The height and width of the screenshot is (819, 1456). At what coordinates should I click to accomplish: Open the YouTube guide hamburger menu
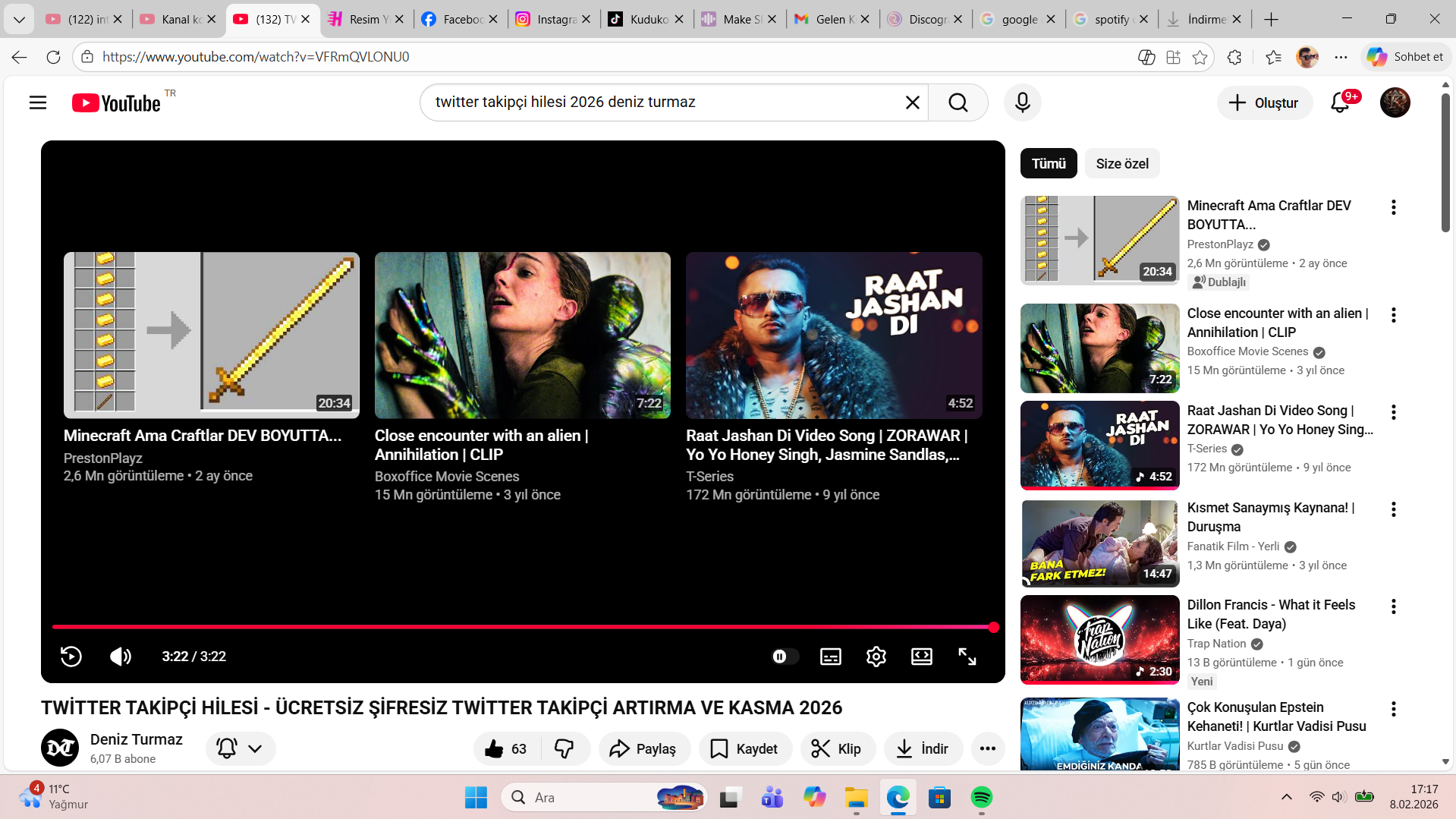pyautogui.click(x=38, y=102)
